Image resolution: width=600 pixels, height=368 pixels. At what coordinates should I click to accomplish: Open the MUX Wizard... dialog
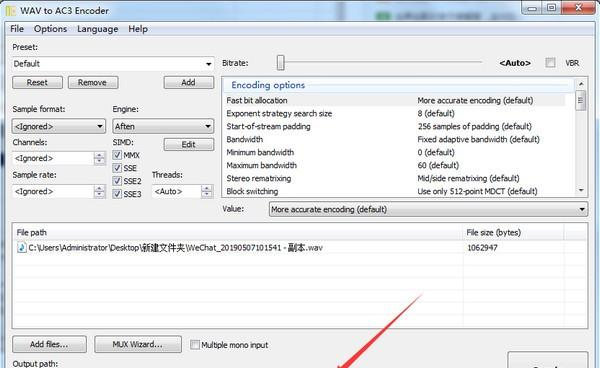click(x=138, y=344)
